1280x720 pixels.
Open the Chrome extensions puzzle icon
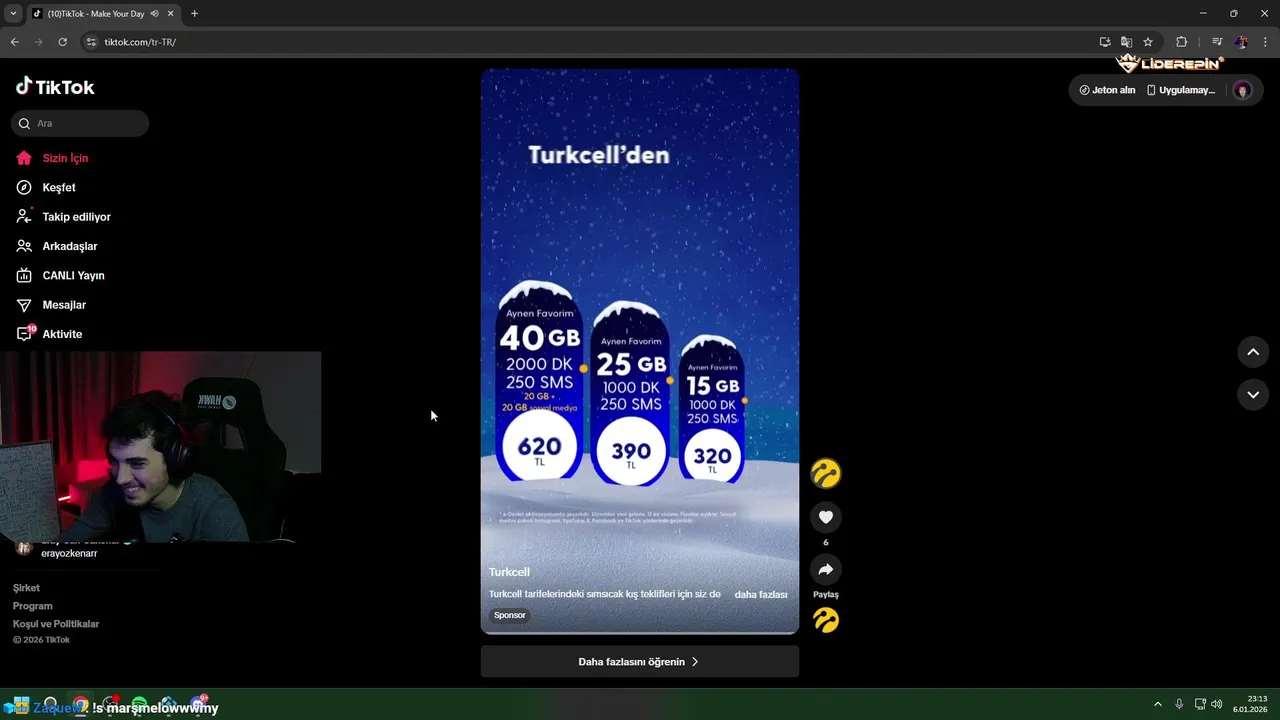(1181, 42)
